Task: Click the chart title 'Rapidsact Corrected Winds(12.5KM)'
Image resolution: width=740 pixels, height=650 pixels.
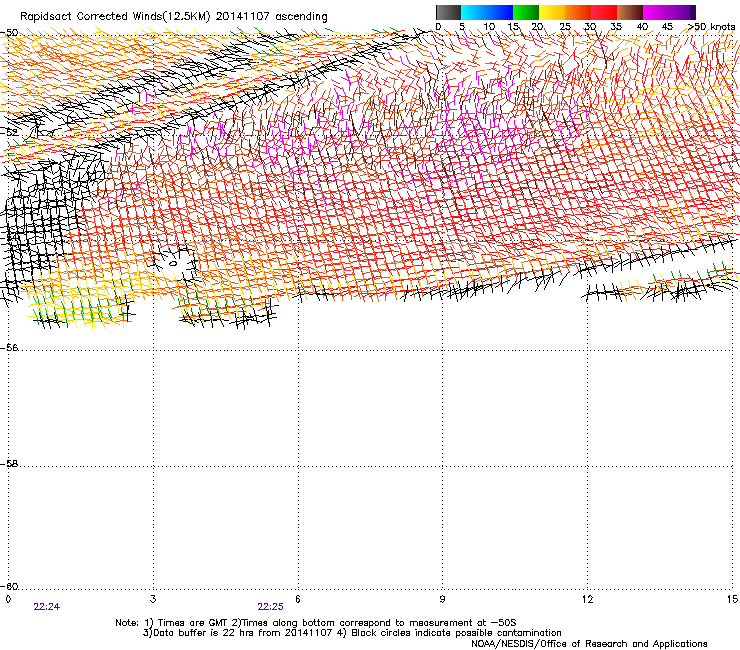Action: [x=115, y=16]
